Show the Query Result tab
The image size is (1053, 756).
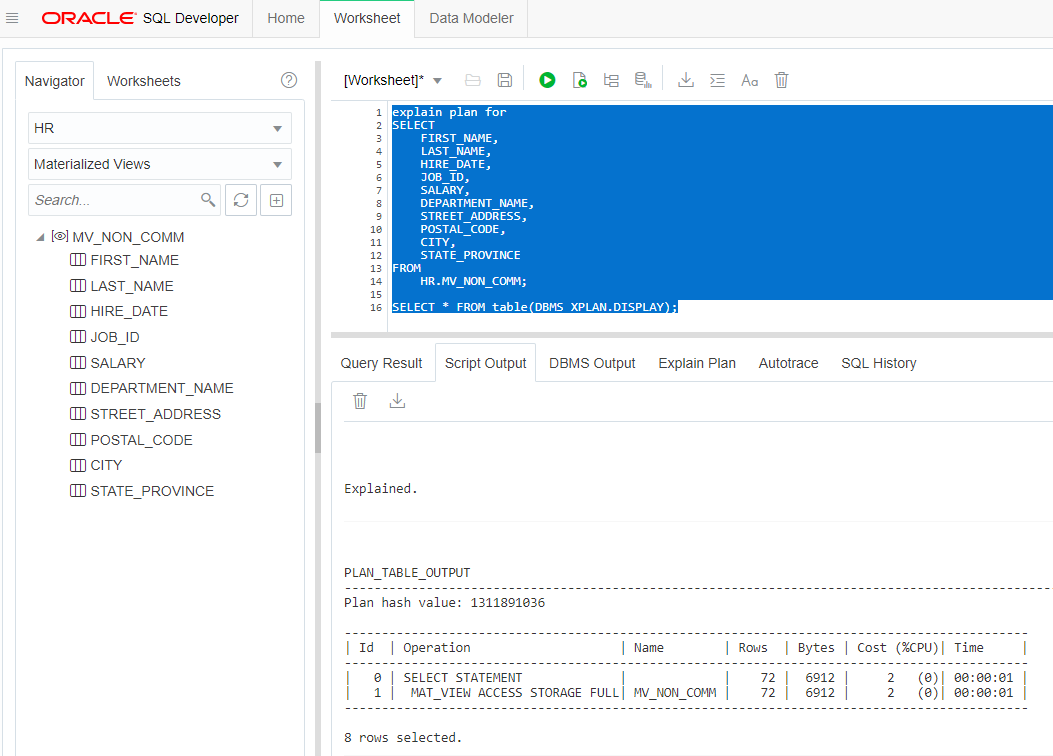tap(381, 363)
